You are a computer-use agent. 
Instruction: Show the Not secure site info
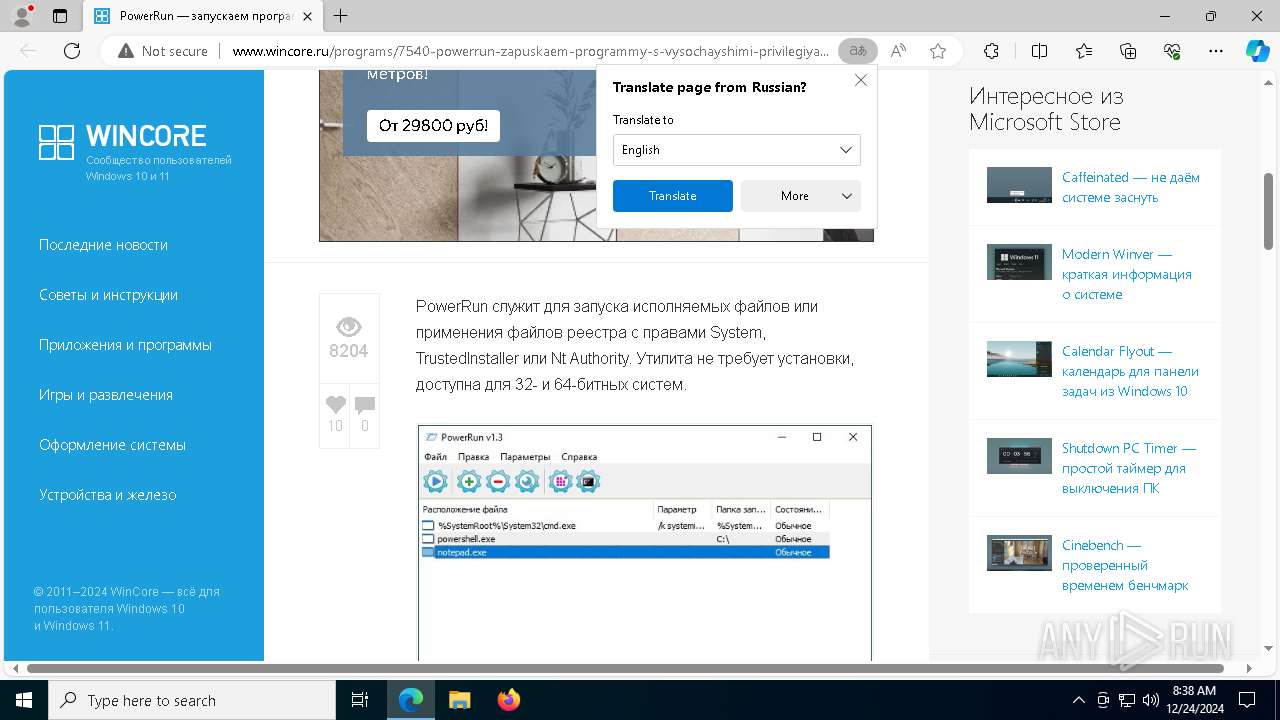[163, 51]
